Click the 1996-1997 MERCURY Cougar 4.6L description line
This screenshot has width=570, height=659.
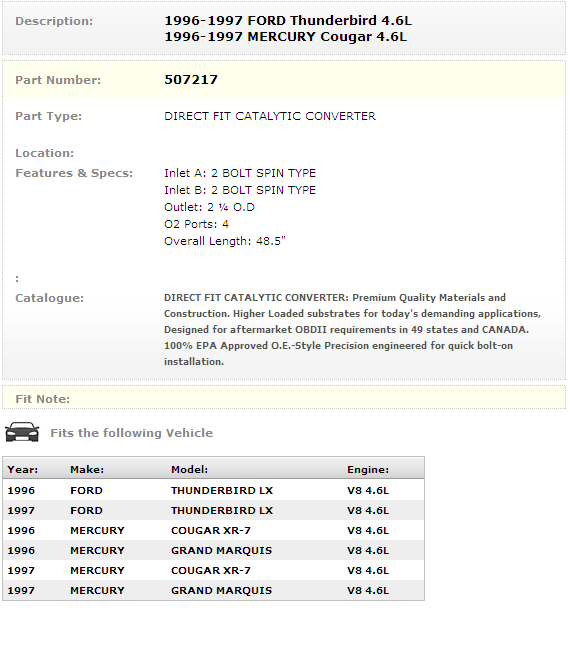tap(285, 37)
